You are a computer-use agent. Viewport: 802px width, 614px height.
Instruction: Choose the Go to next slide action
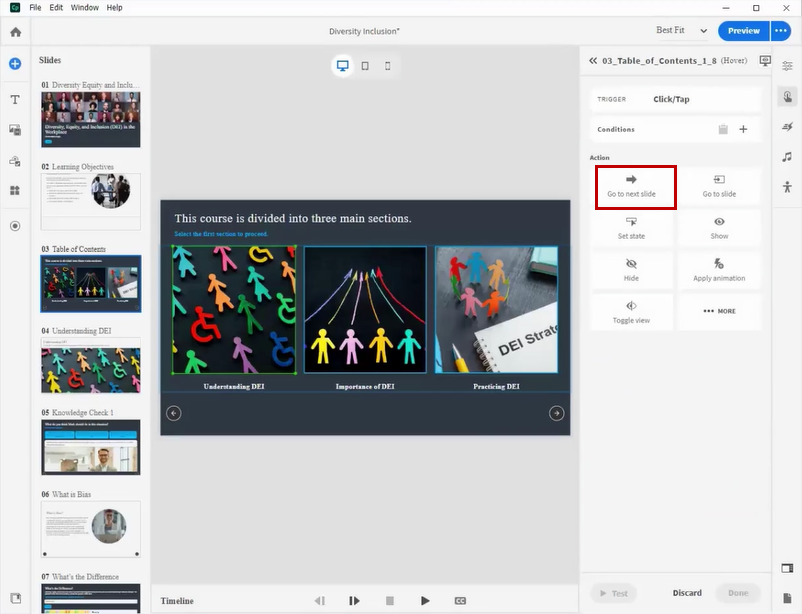(x=632, y=187)
